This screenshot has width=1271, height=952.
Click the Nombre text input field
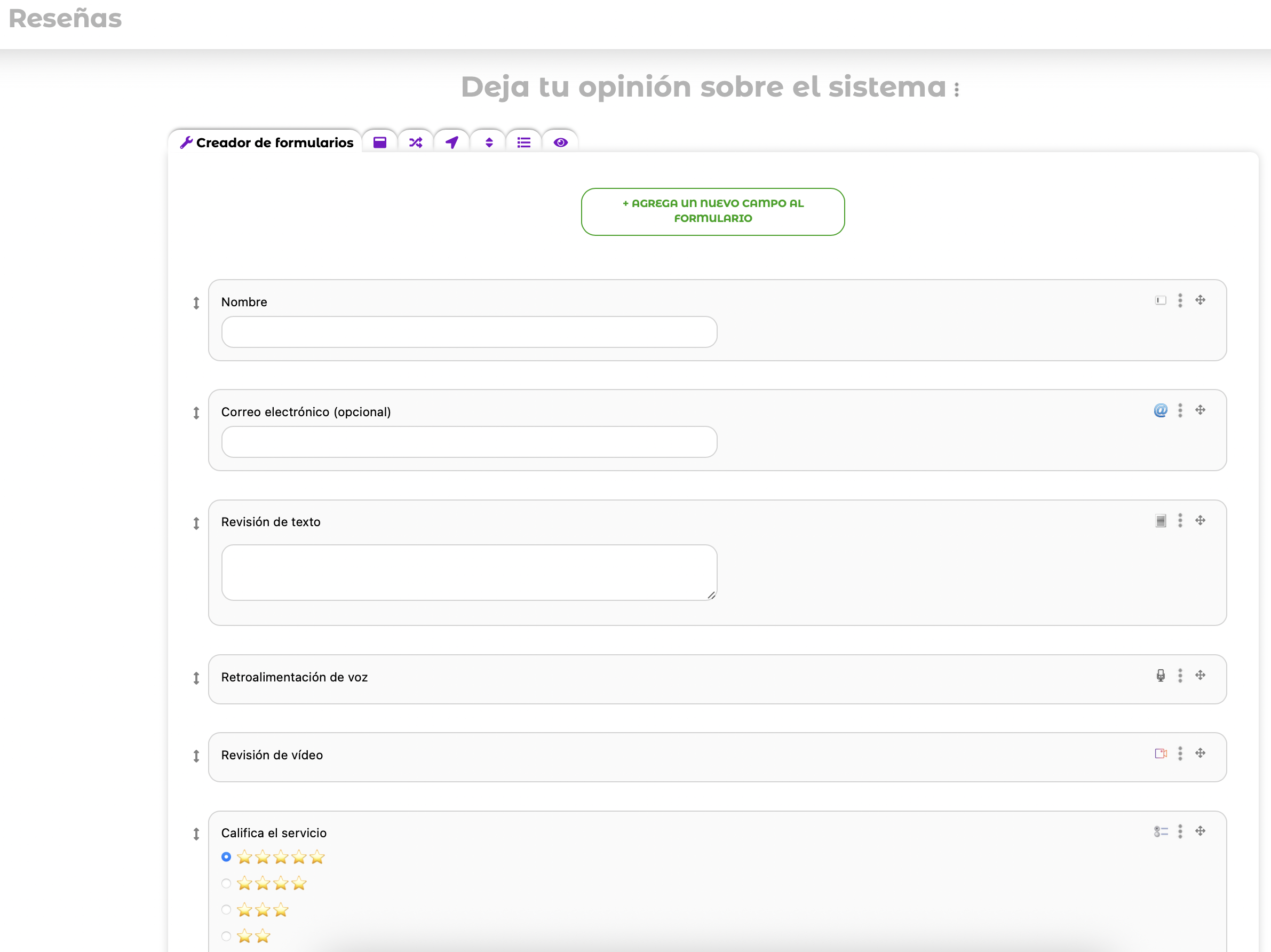tap(469, 332)
